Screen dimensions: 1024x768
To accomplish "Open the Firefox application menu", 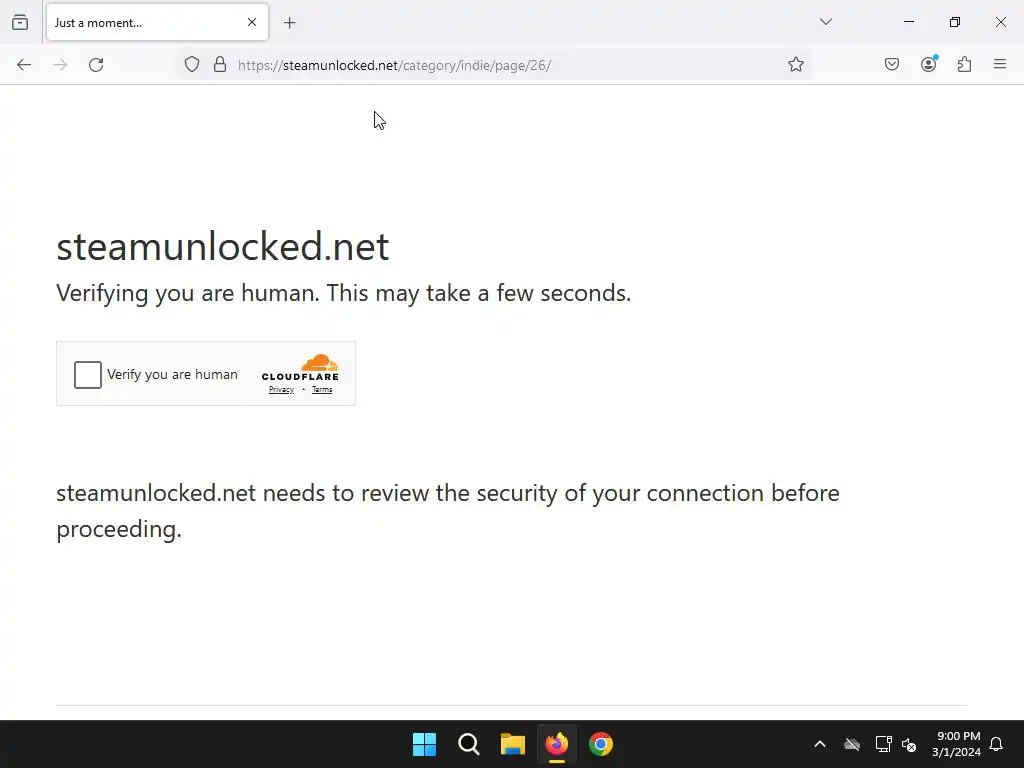I will [1000, 65].
